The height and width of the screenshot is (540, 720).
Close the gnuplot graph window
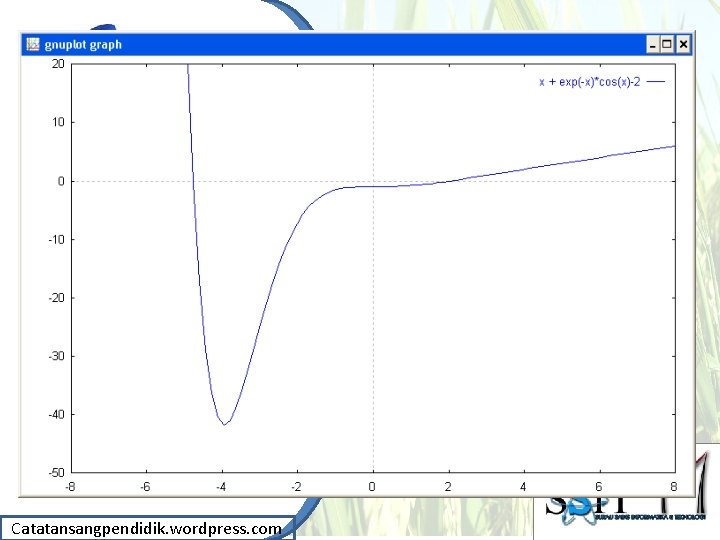[x=683, y=45]
